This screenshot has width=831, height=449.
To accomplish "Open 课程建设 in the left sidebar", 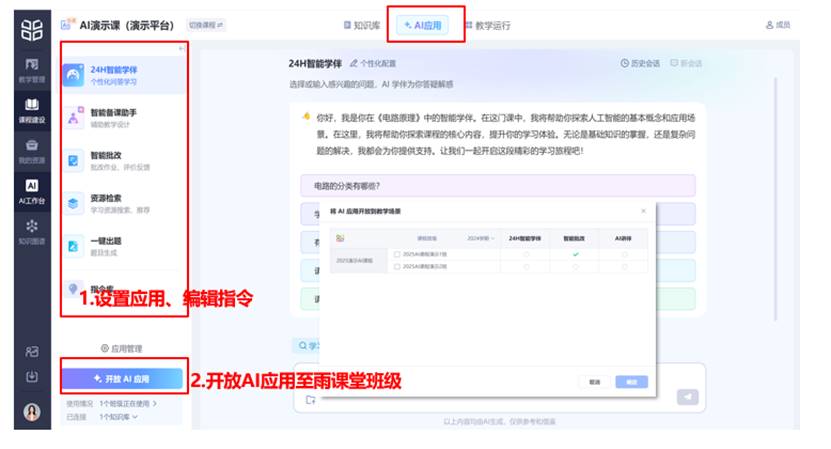I will click(x=32, y=108).
